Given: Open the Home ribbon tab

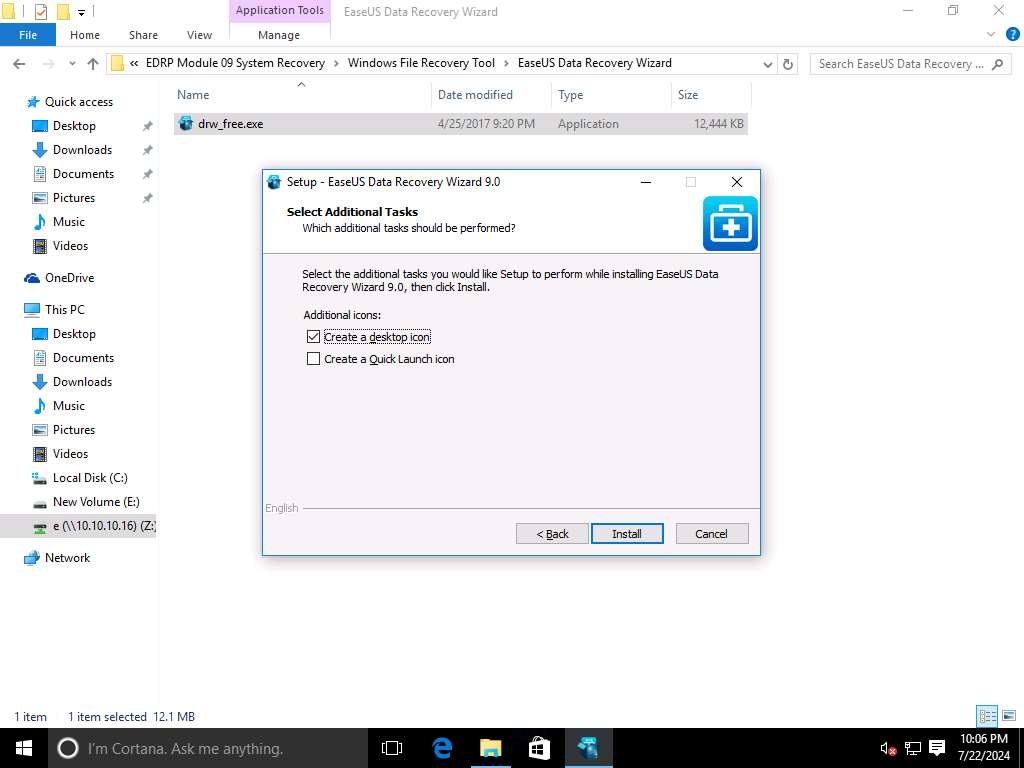Looking at the screenshot, I should [x=85, y=35].
